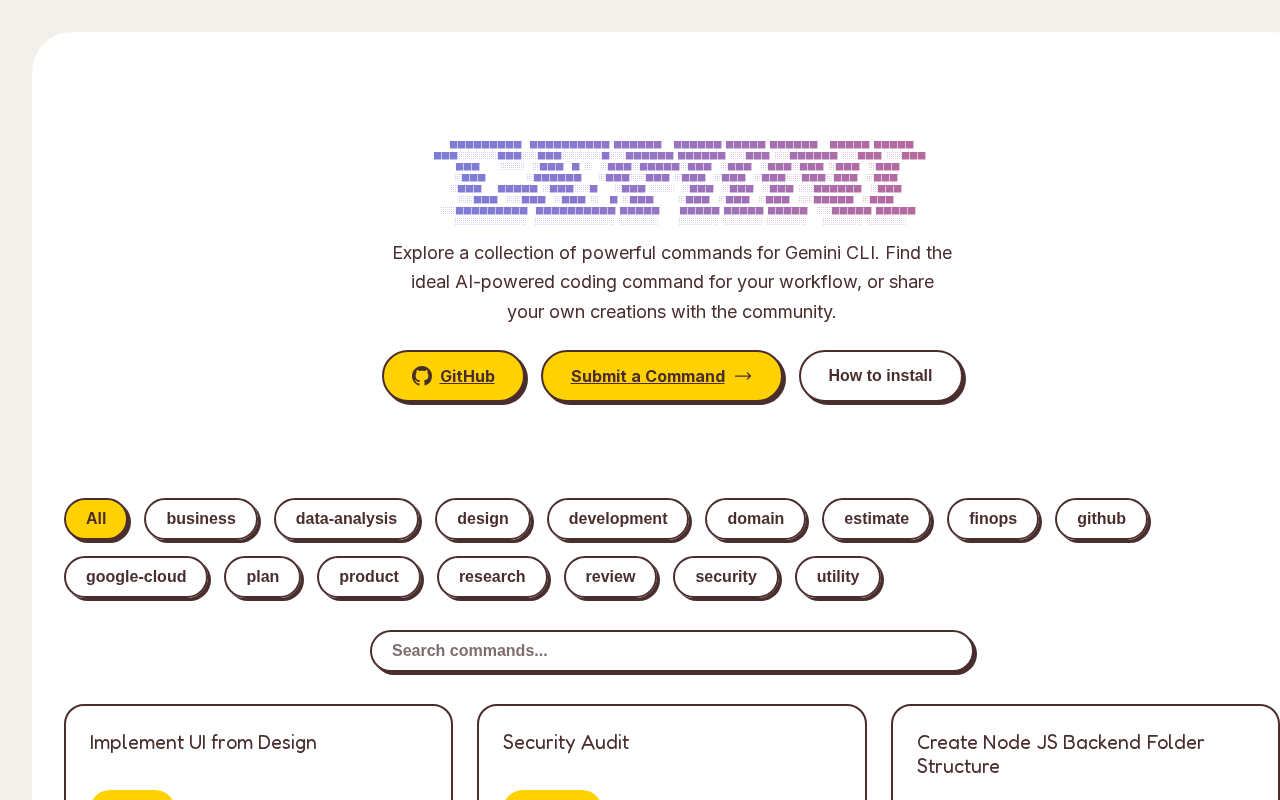
Task: Choose the utility category filter
Action: point(838,577)
